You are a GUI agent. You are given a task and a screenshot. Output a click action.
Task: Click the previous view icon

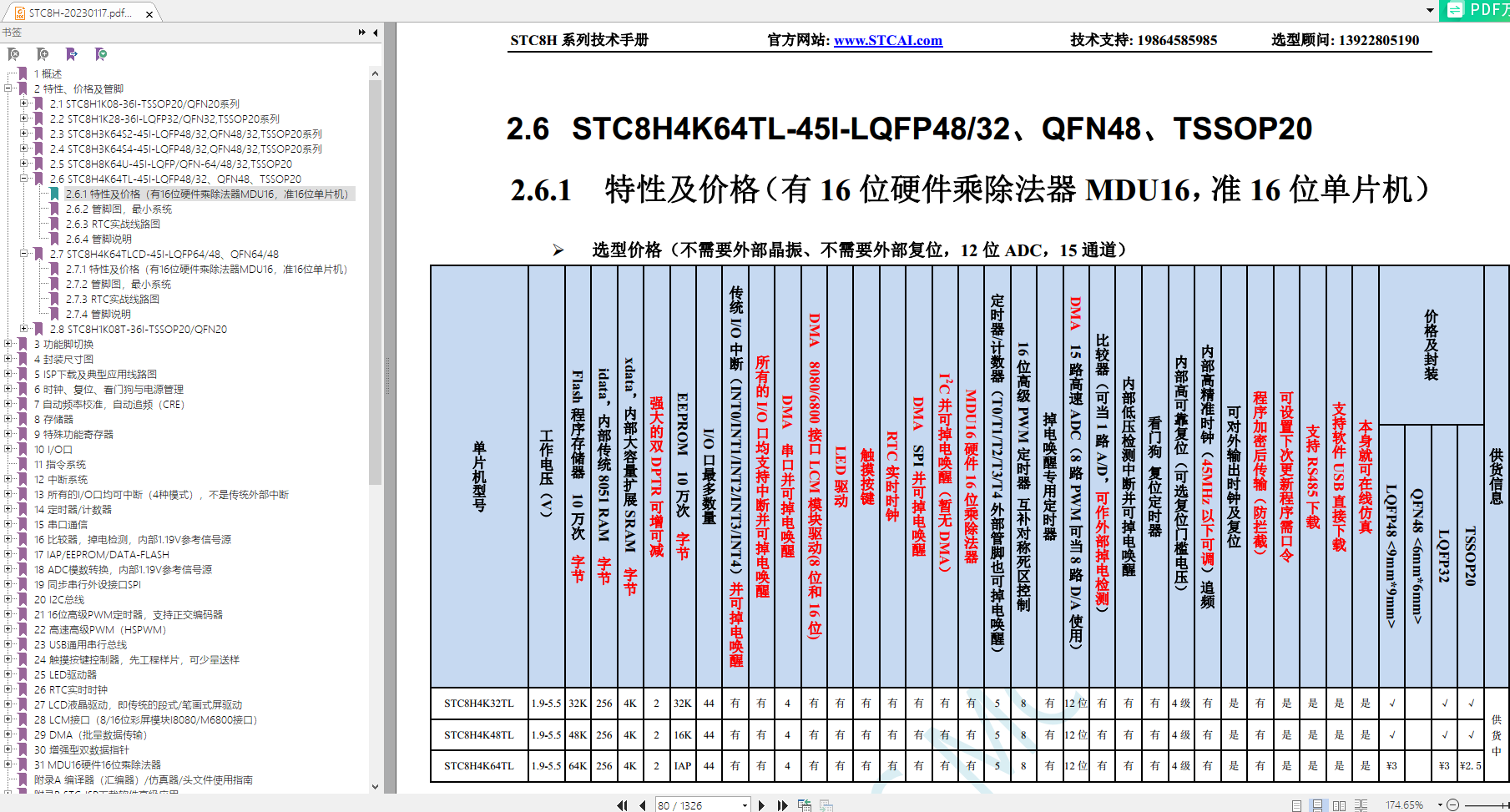click(x=805, y=805)
